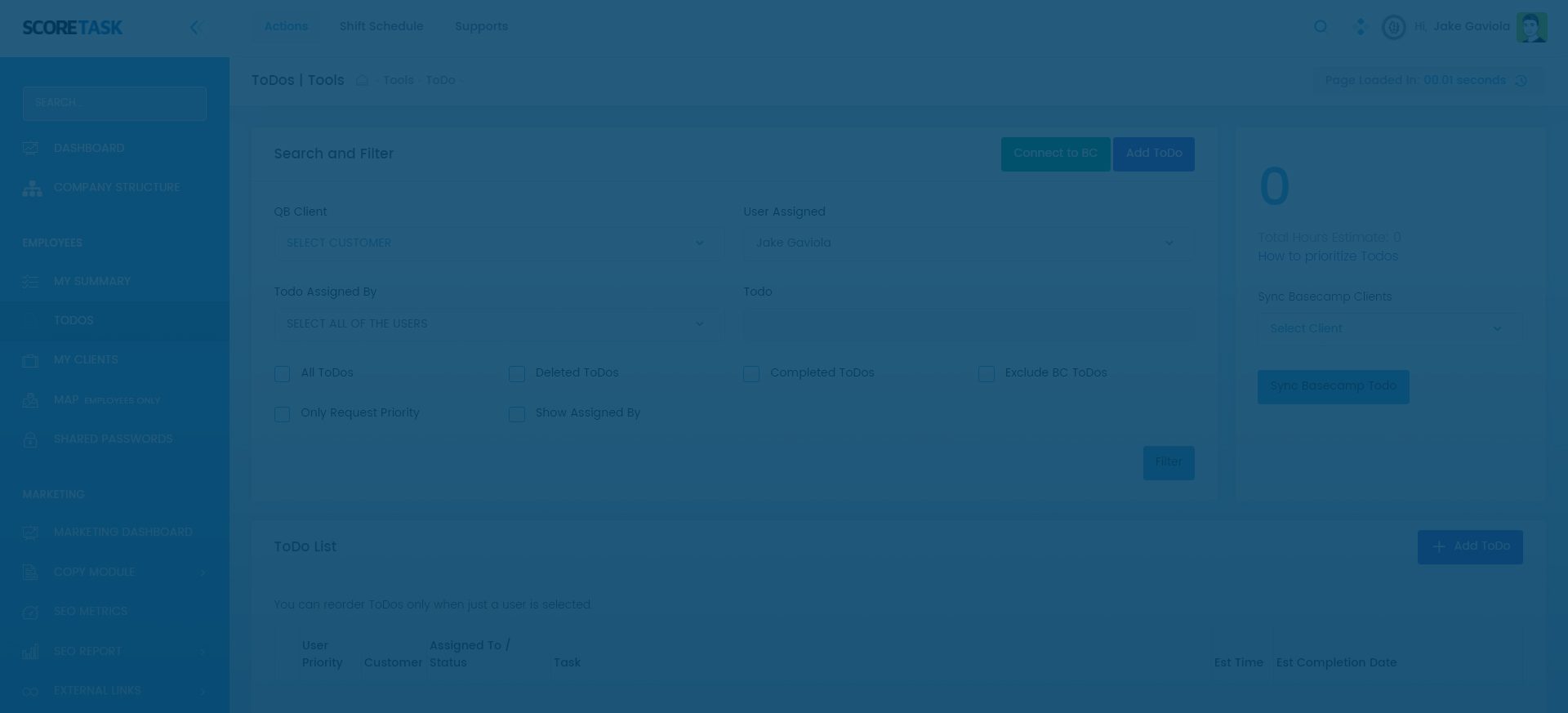Viewport: 1568px width, 713px height.
Task: Toggle the Show Assigned By checkbox
Action: (517, 414)
